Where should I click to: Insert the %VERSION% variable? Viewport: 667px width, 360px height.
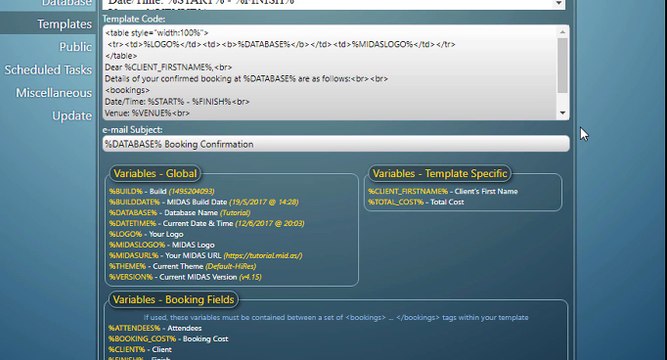pos(131,277)
